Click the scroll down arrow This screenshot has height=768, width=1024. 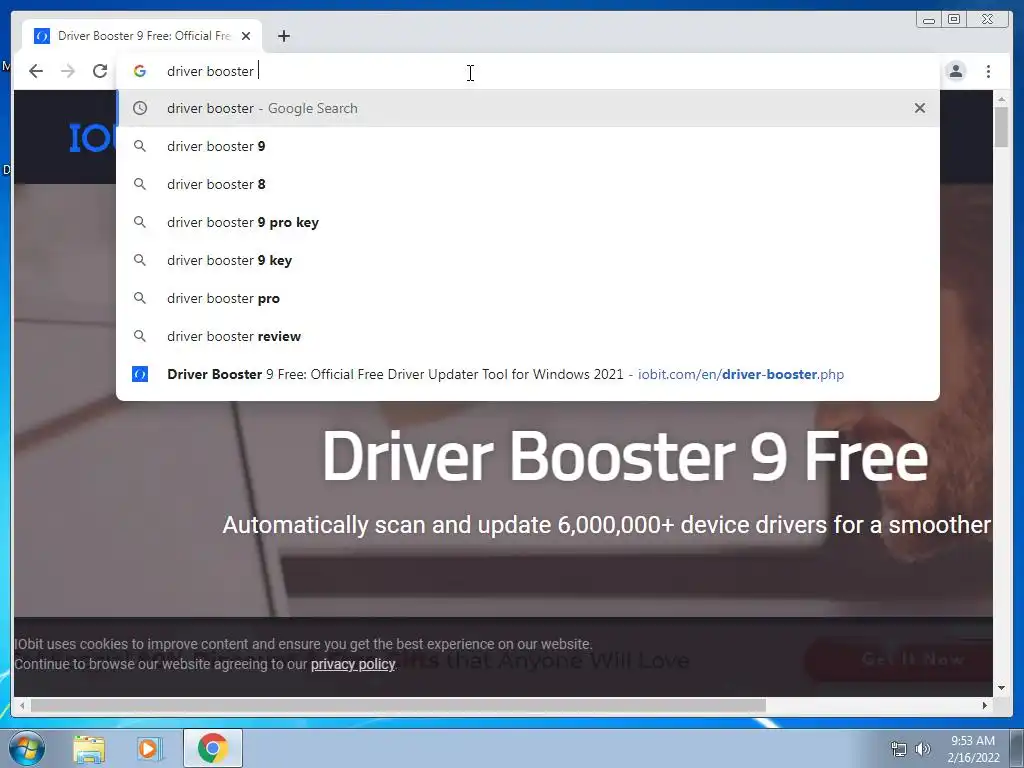(1001, 688)
